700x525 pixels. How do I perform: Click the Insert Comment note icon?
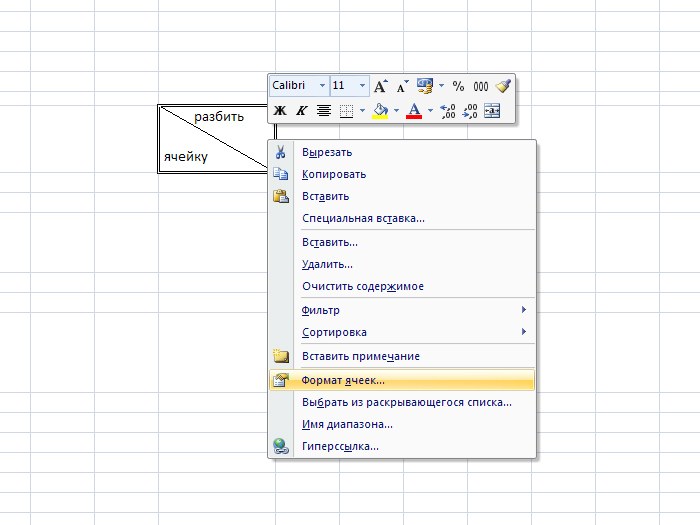click(281, 356)
